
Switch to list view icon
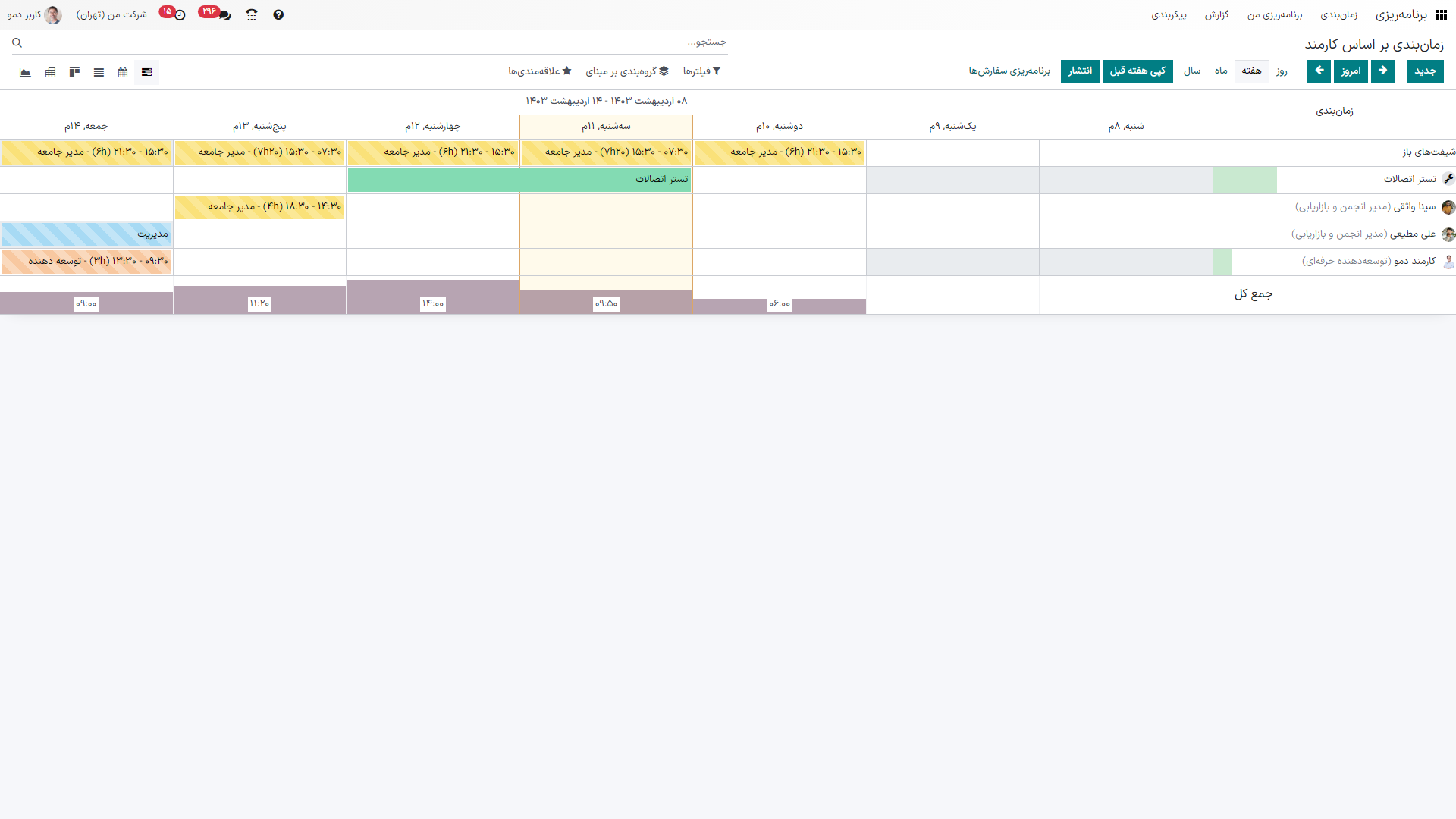[x=99, y=73]
